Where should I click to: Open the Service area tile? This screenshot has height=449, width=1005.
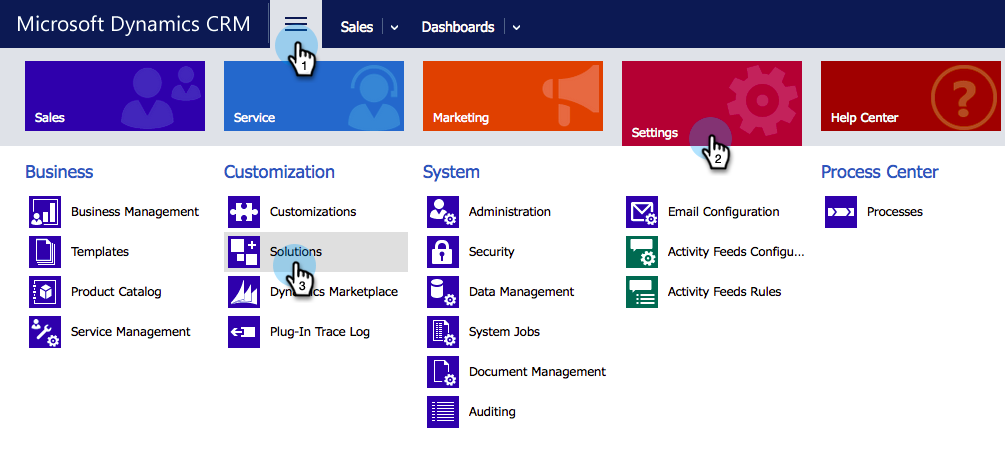[314, 96]
